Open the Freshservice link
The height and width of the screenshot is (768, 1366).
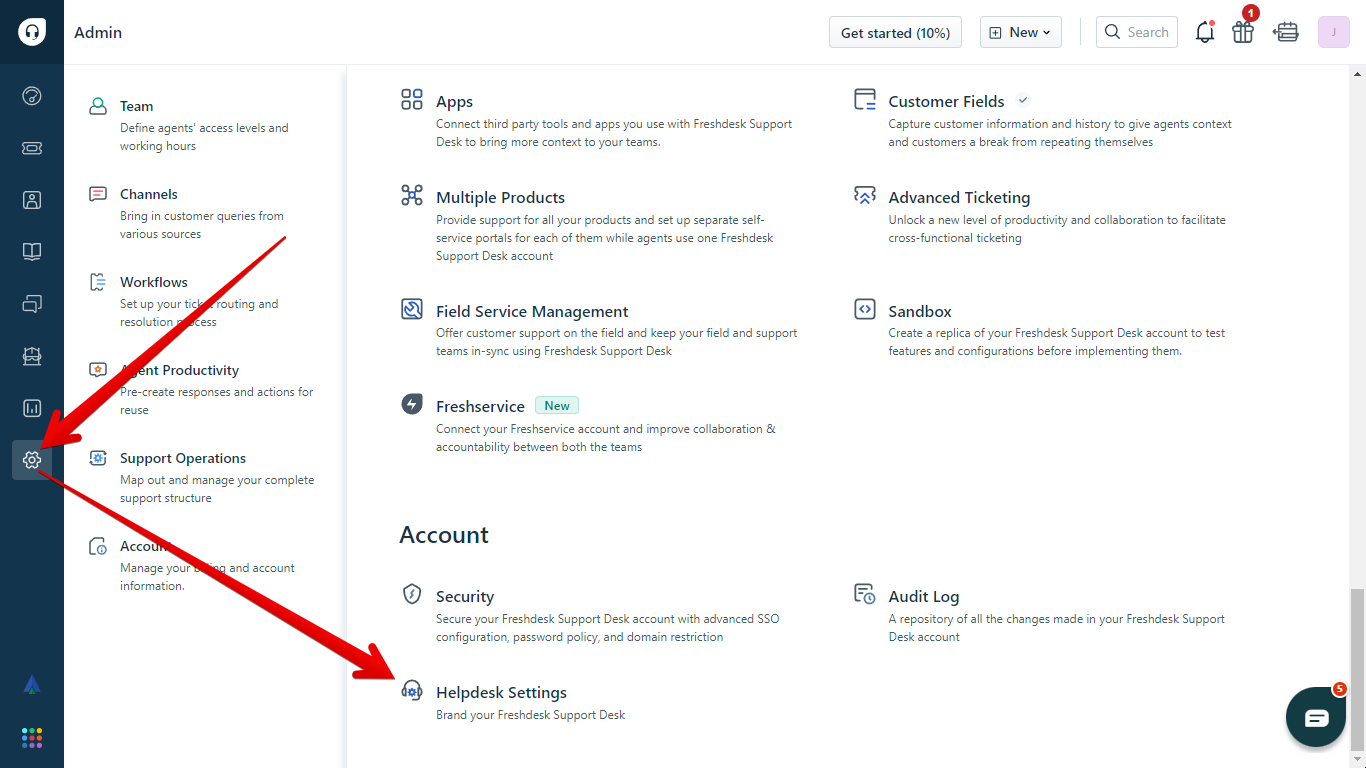point(480,407)
